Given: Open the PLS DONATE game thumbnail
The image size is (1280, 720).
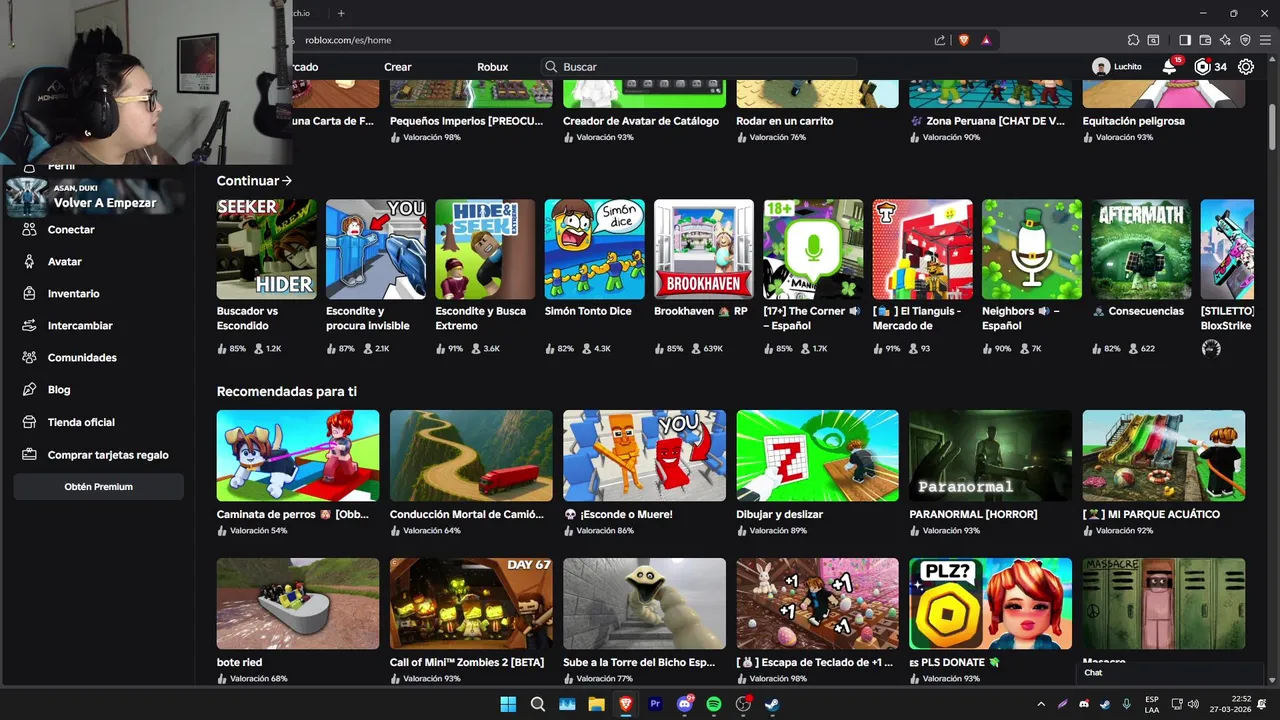Looking at the screenshot, I should 991,604.
